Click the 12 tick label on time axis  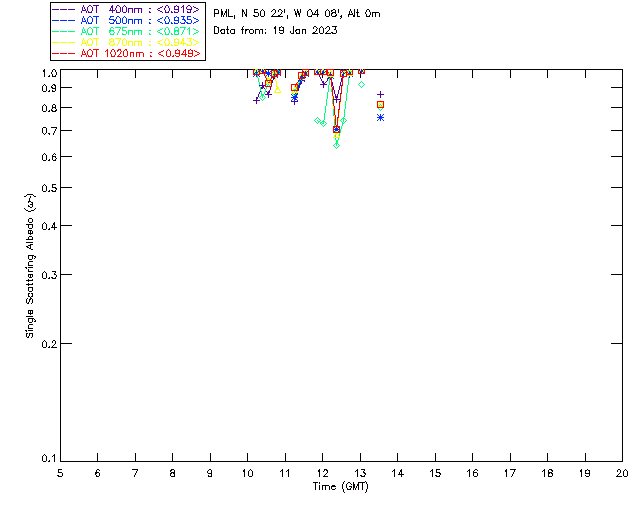point(322,472)
